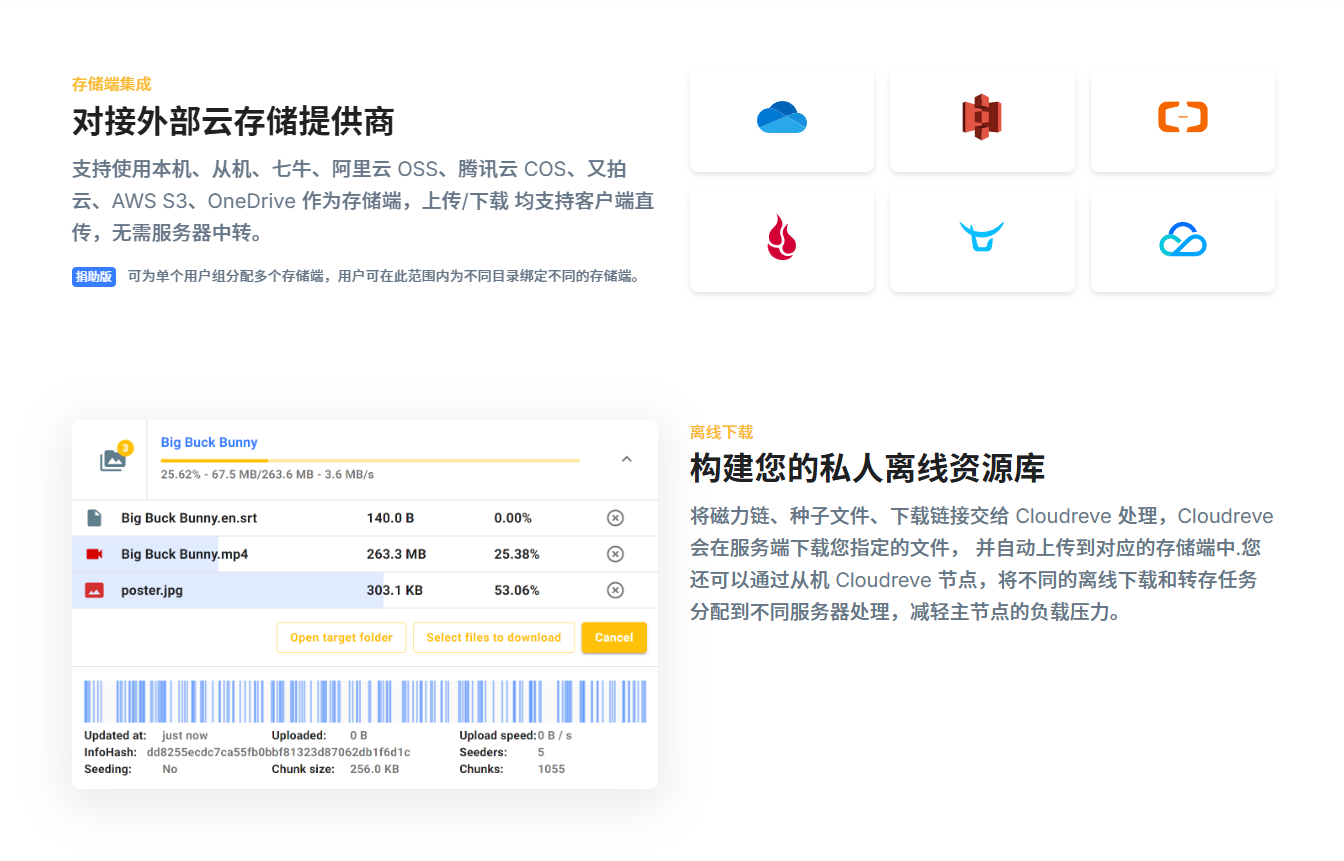The height and width of the screenshot is (861, 1344).
Task: Click the orange 存储端集成 label
Action: tap(112, 84)
